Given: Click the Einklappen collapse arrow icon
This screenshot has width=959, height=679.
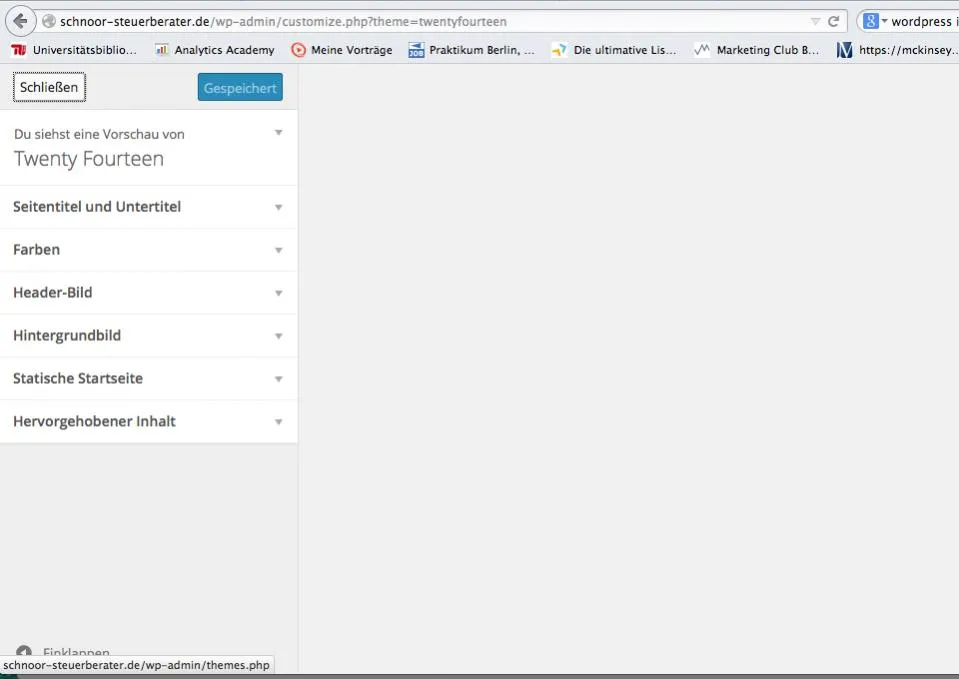Looking at the screenshot, I should (23, 651).
